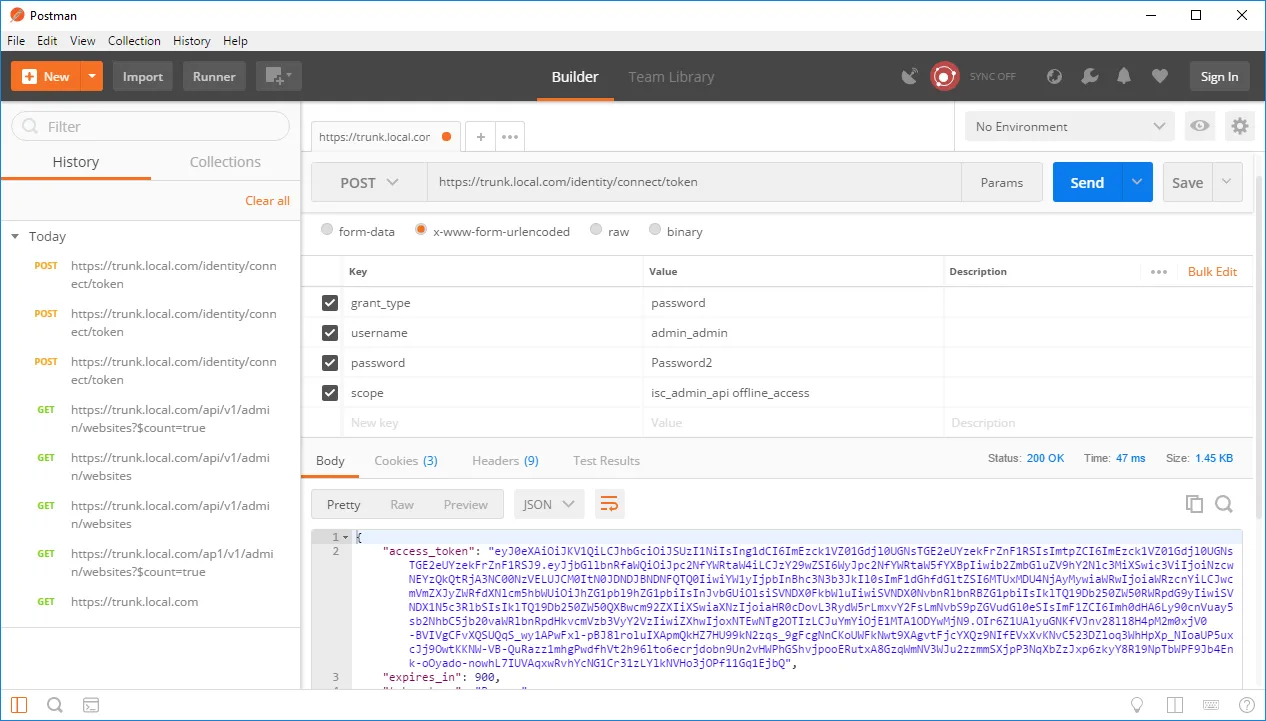The width and height of the screenshot is (1266, 721).
Task: Click the environment quick look eye icon
Action: click(1200, 127)
